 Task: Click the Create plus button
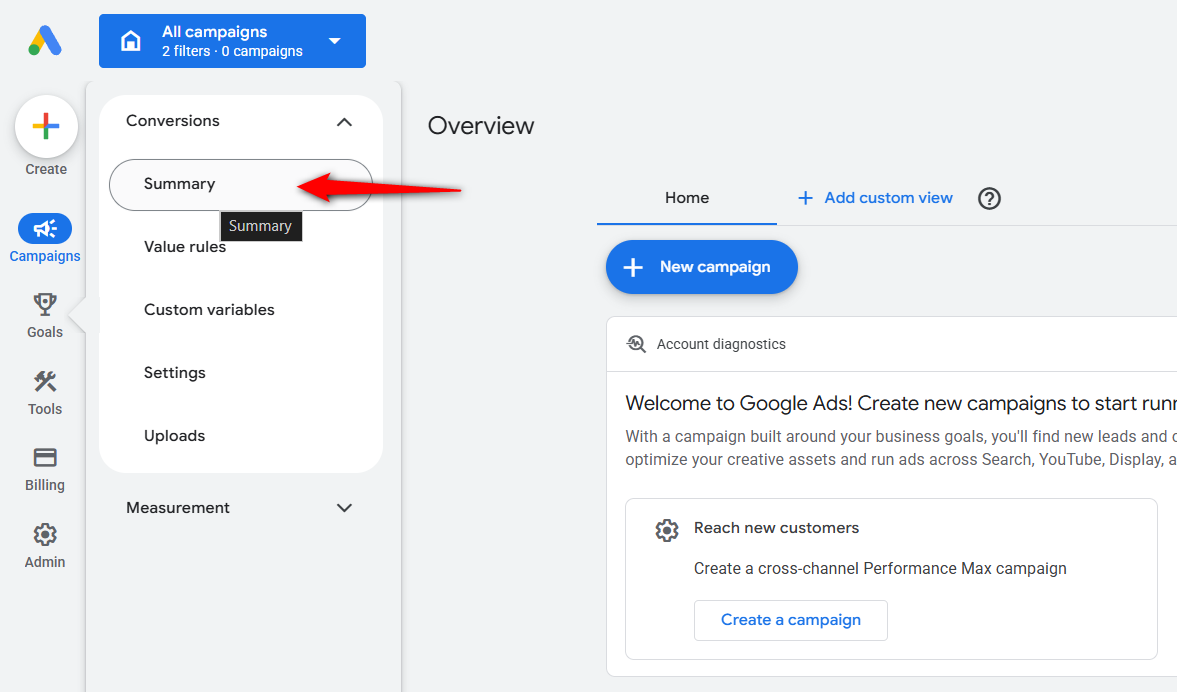tap(46, 126)
